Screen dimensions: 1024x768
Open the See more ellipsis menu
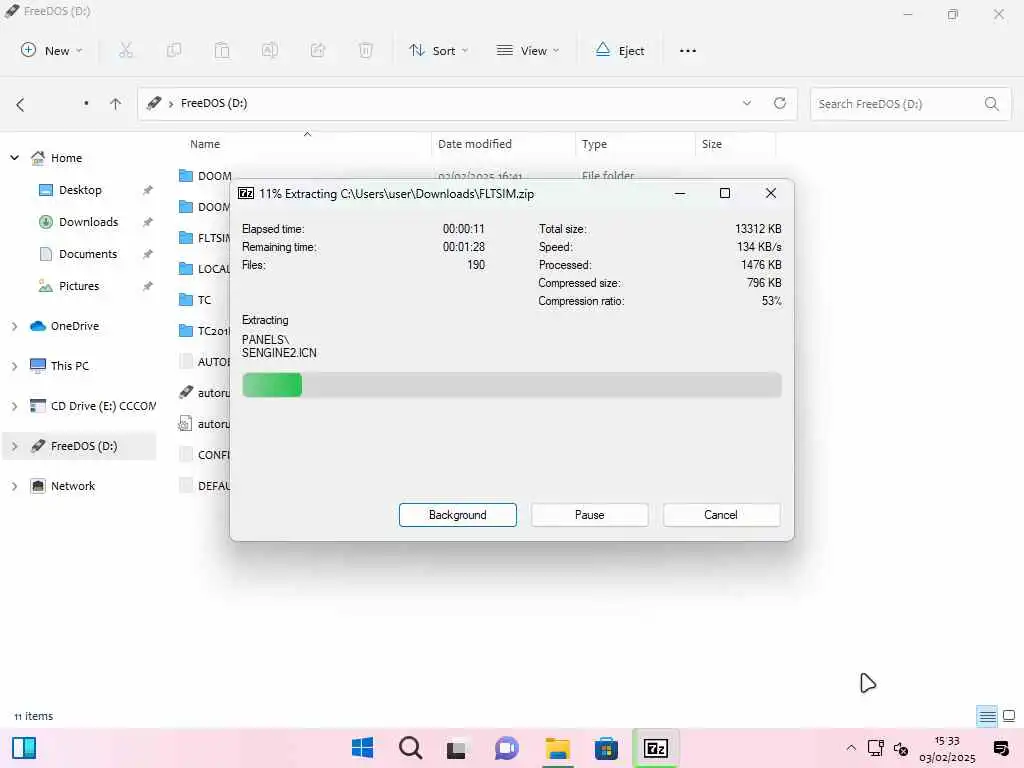pos(688,50)
